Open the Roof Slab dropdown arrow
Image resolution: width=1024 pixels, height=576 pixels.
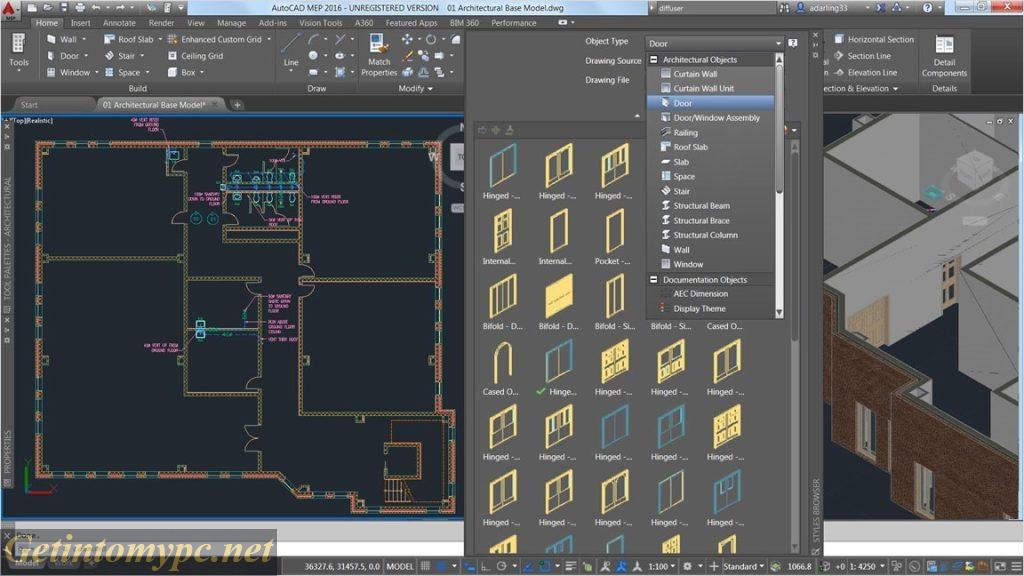click(x=160, y=39)
